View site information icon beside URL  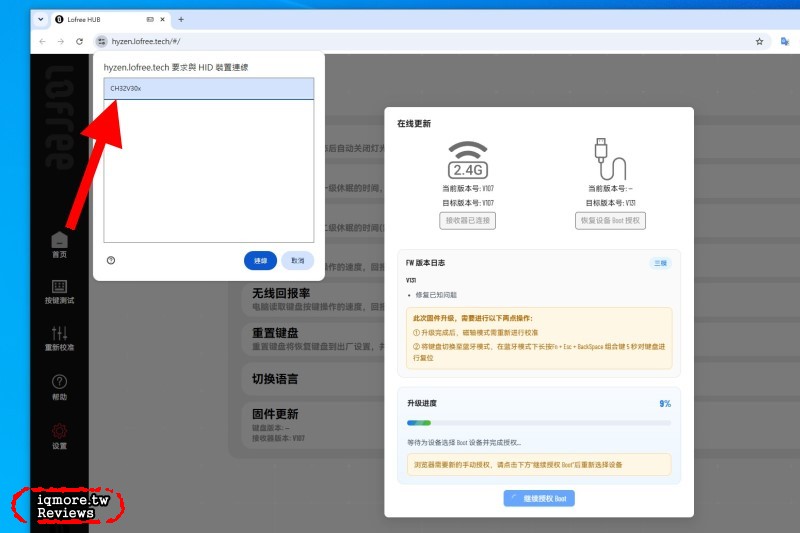(102, 41)
